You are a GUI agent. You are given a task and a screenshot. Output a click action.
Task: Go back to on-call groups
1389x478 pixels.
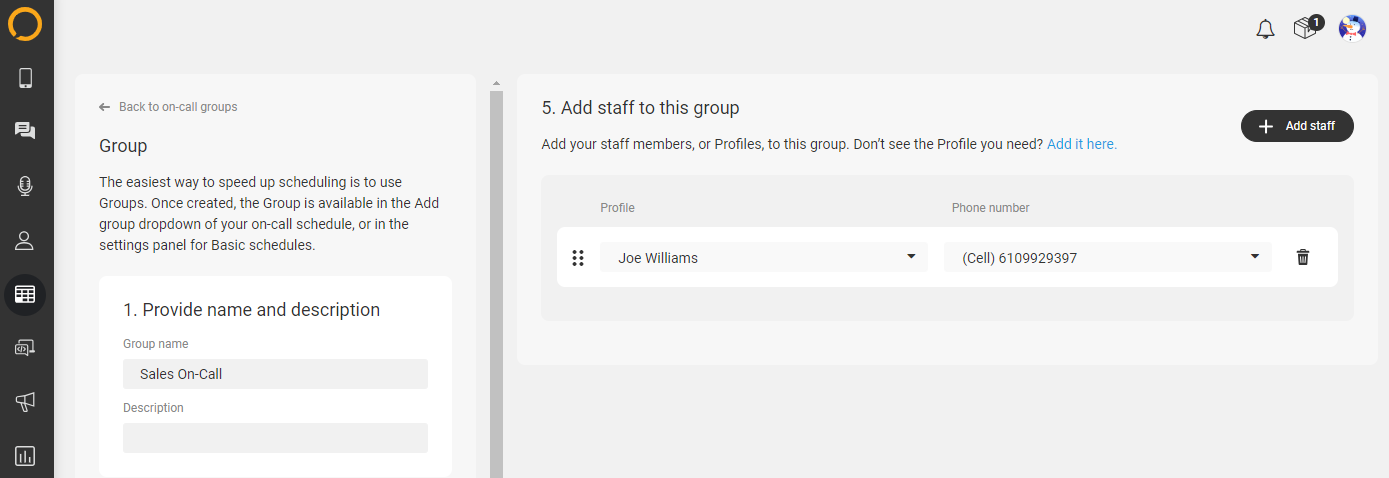coord(168,107)
